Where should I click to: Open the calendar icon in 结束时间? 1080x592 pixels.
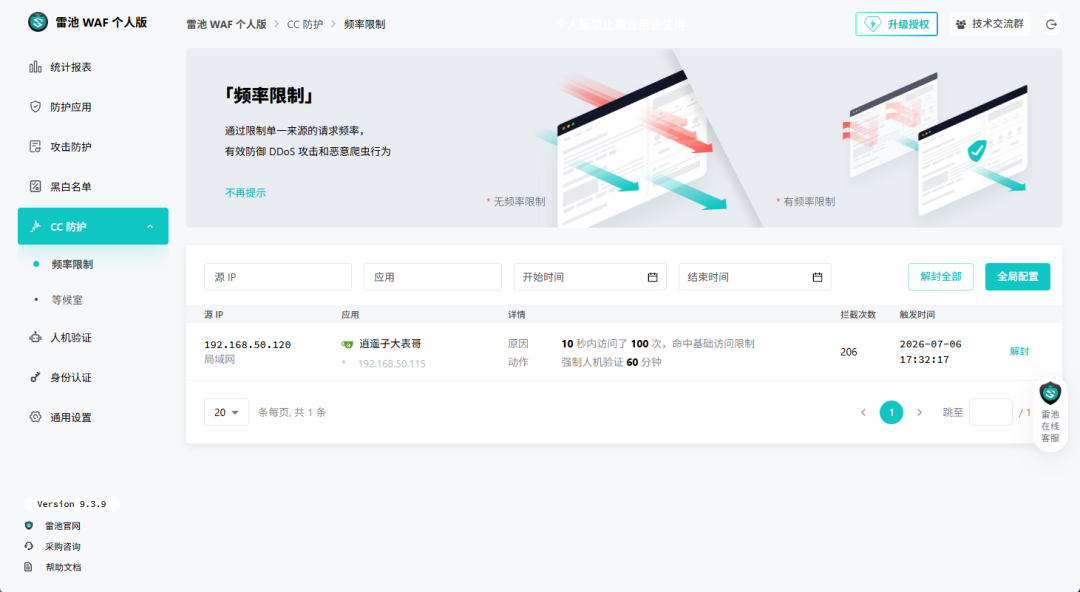tap(817, 277)
